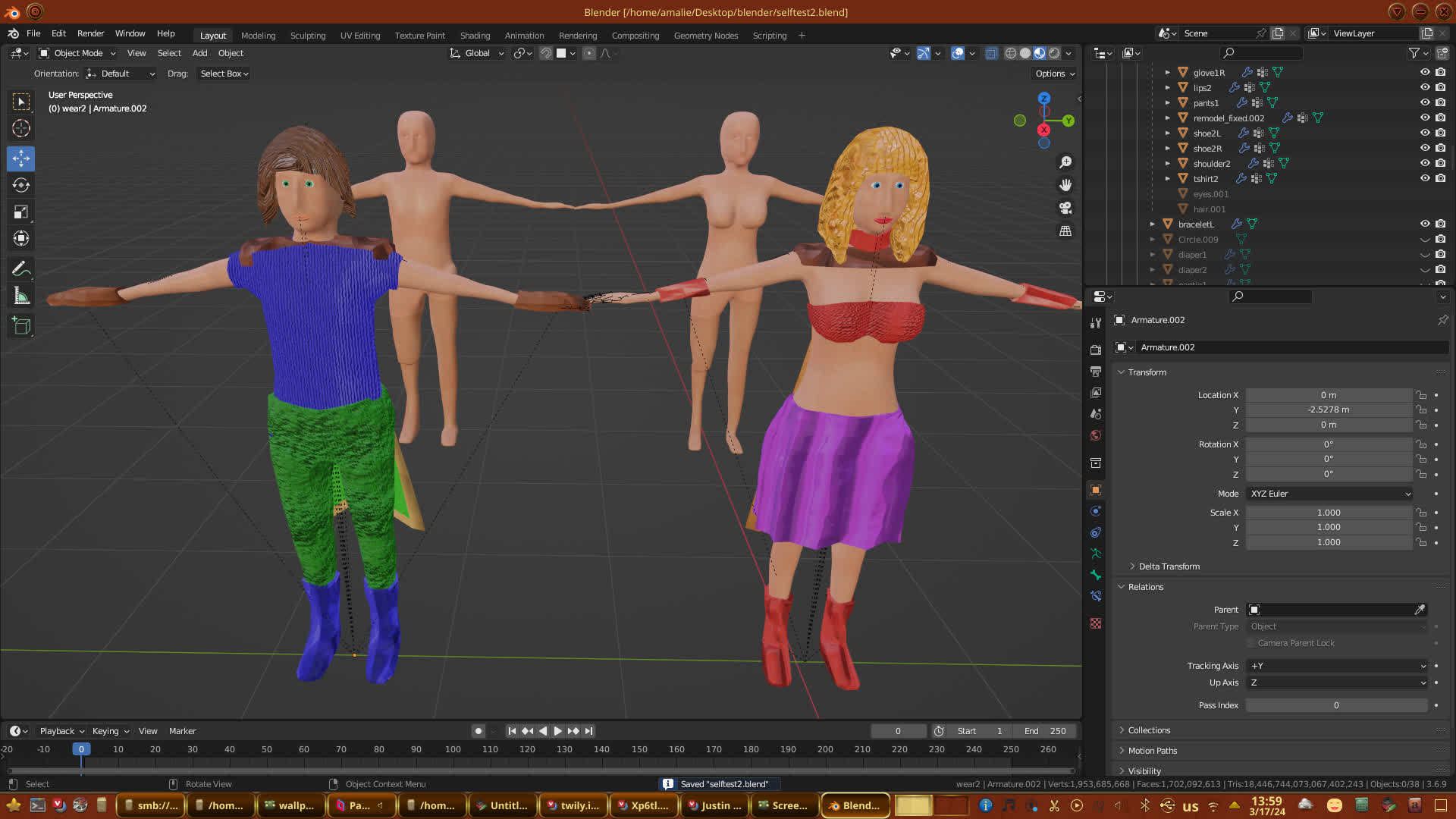Viewport: 1456px width, 819px height.
Task: Switch to the Sculpting workspace tab
Action: click(307, 36)
